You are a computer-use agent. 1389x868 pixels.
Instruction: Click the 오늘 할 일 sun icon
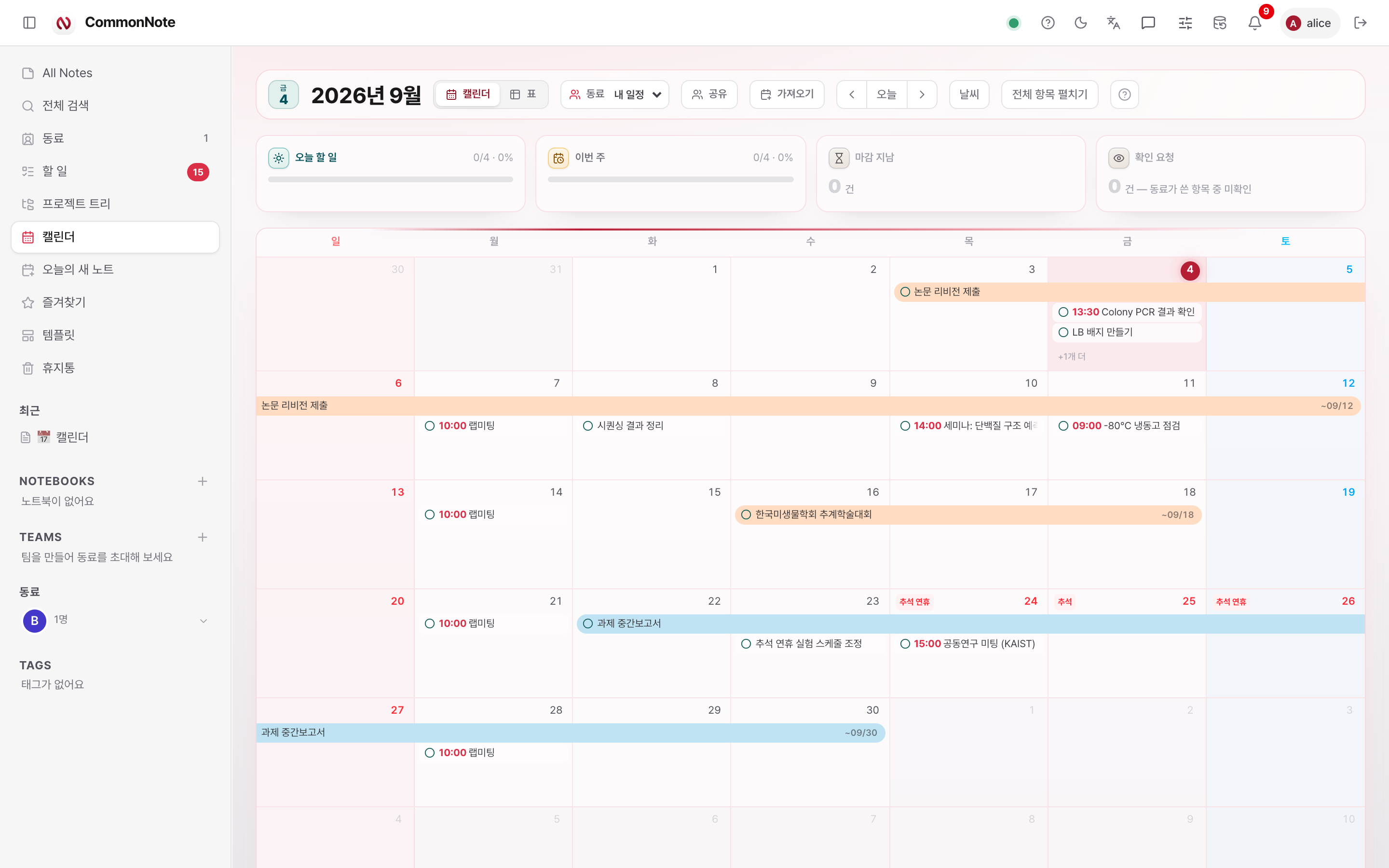(278, 158)
